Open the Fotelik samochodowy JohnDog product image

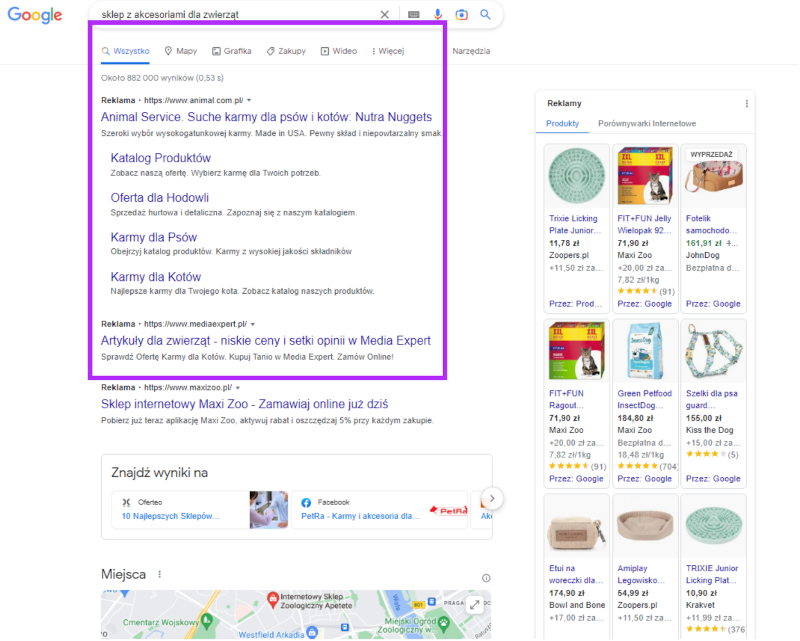(713, 176)
